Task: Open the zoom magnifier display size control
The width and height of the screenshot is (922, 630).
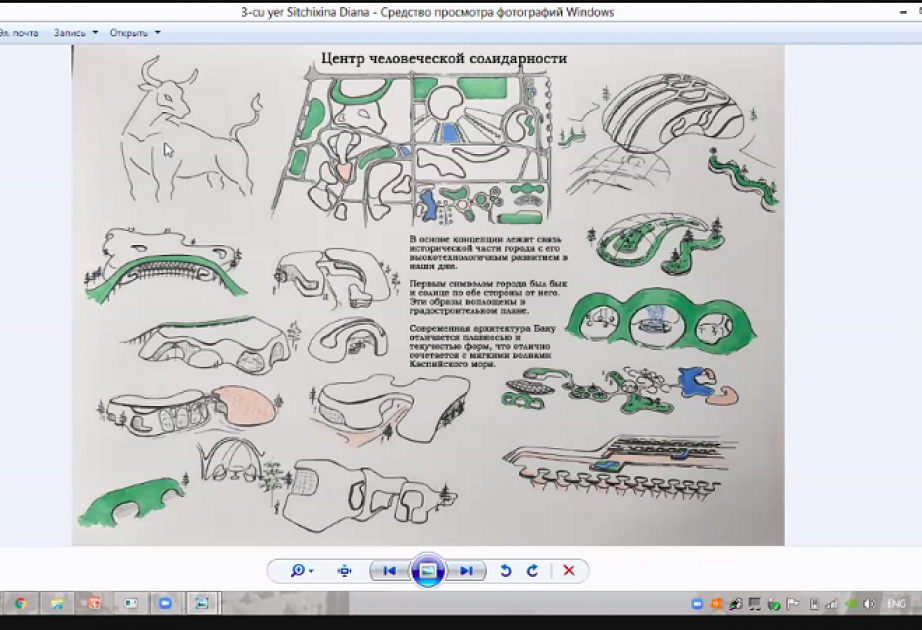Action: coord(302,571)
